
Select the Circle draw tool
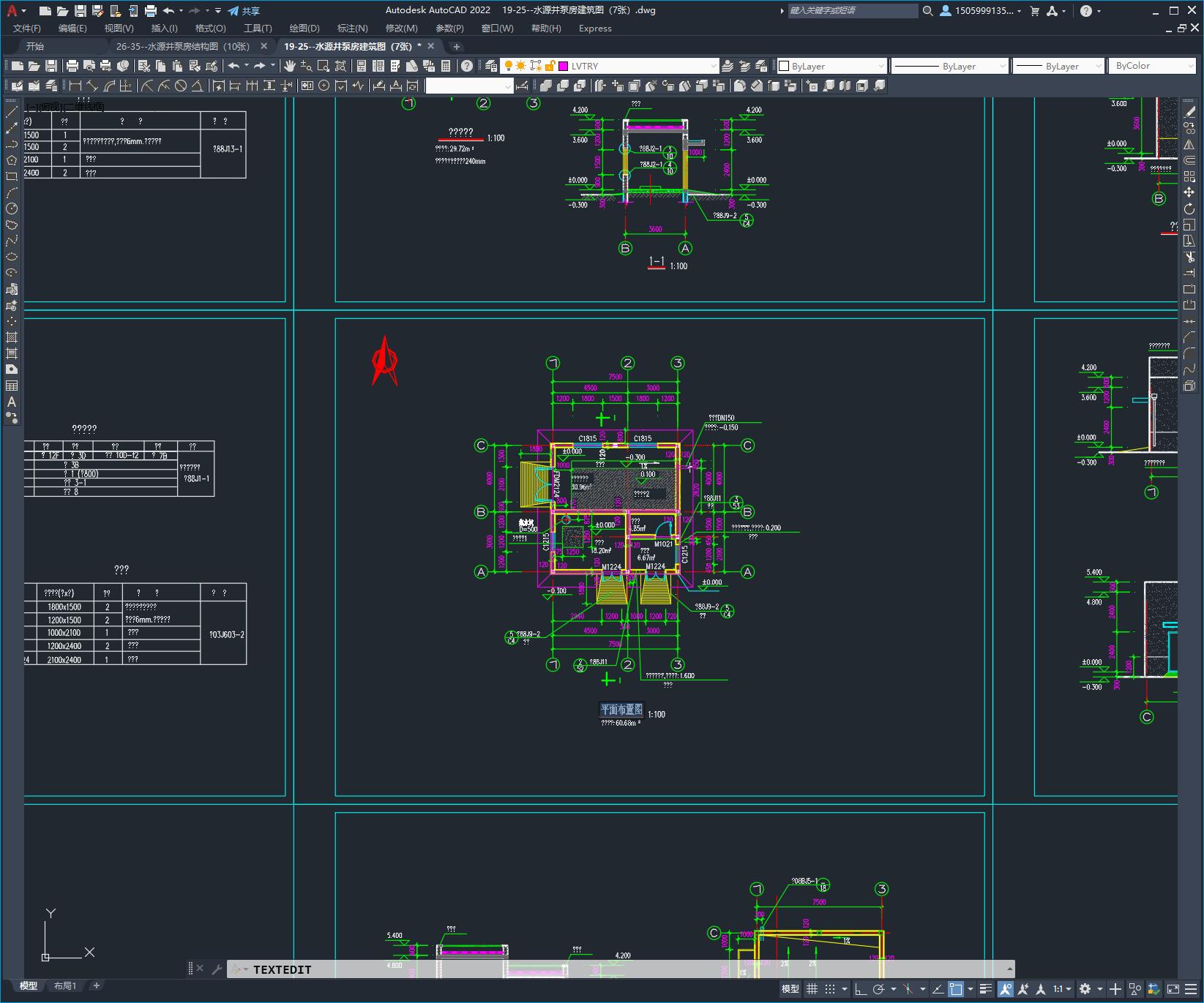pyautogui.click(x=12, y=209)
